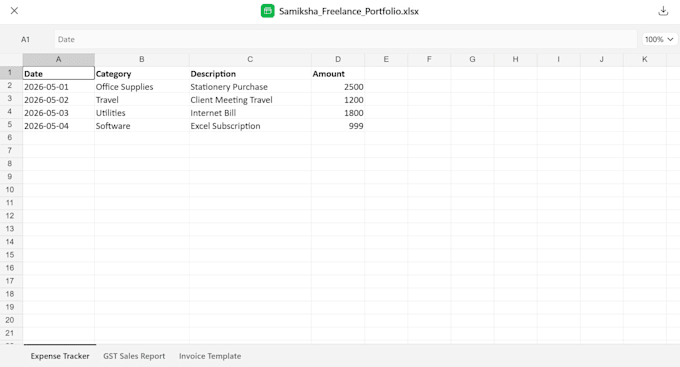Select the cell with date 2026-05-03

[59, 112]
